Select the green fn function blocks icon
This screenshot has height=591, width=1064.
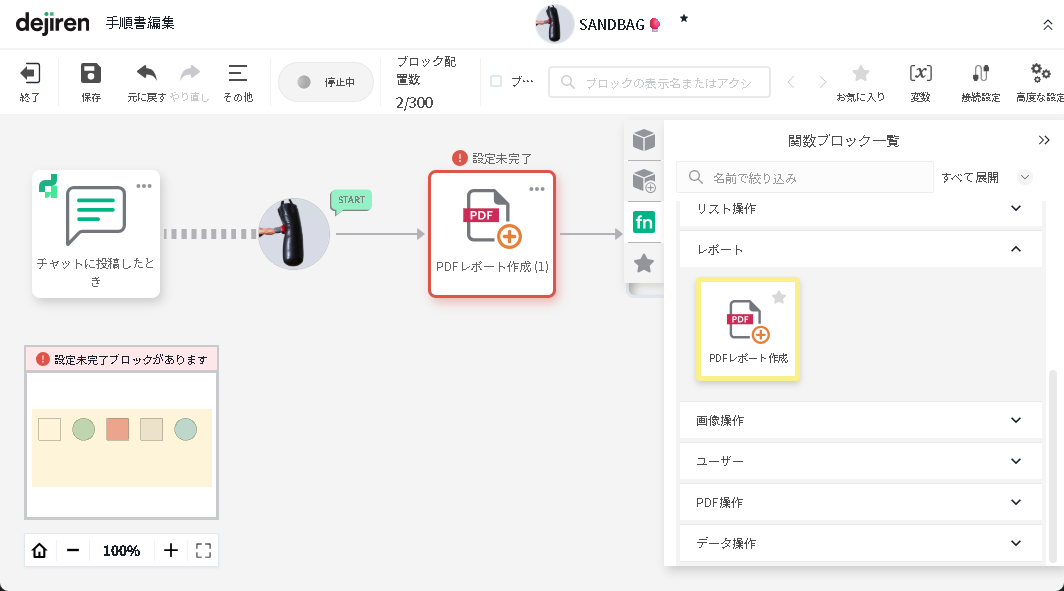[x=644, y=222]
